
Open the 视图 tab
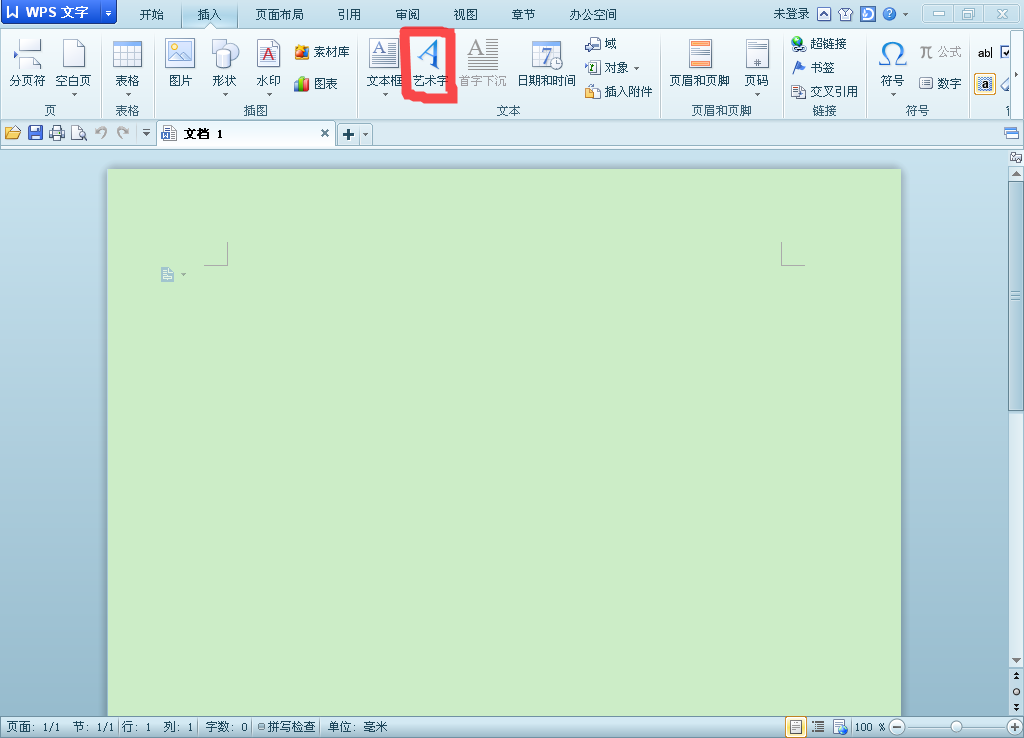465,14
